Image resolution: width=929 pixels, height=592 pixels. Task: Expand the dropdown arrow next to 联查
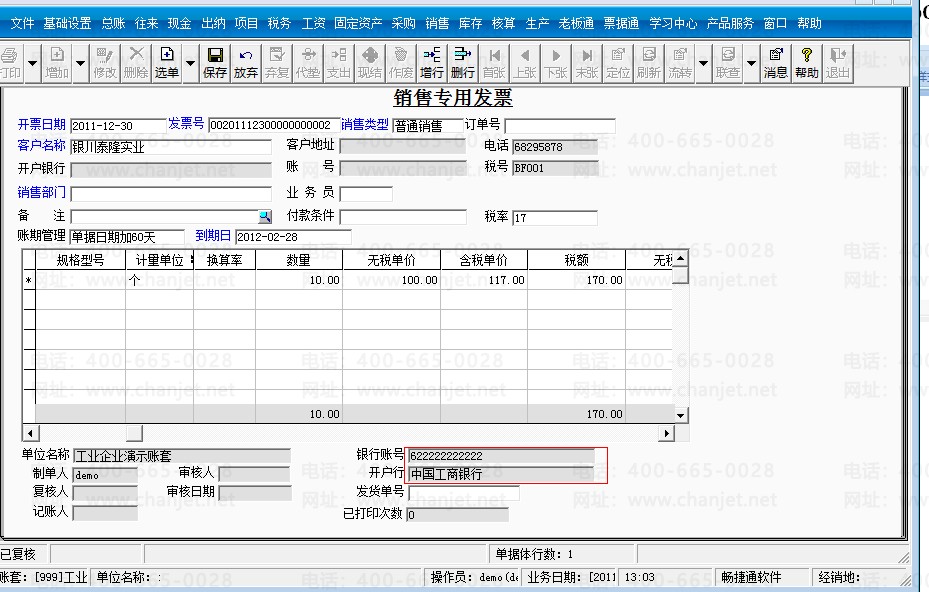click(751, 63)
